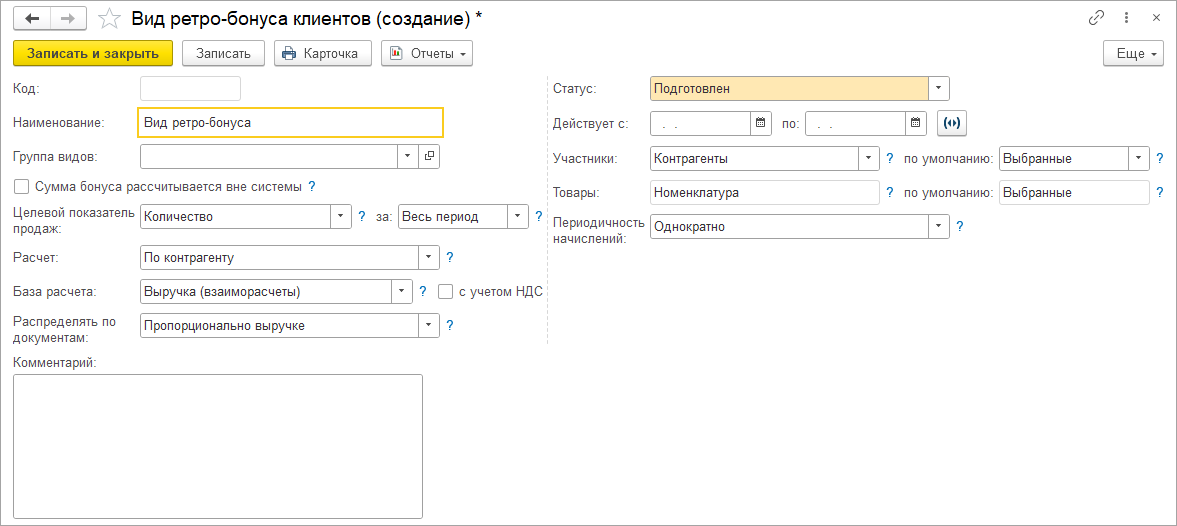Click into the "Комментарий" text area
The width and height of the screenshot is (1177, 526).
pos(217,446)
